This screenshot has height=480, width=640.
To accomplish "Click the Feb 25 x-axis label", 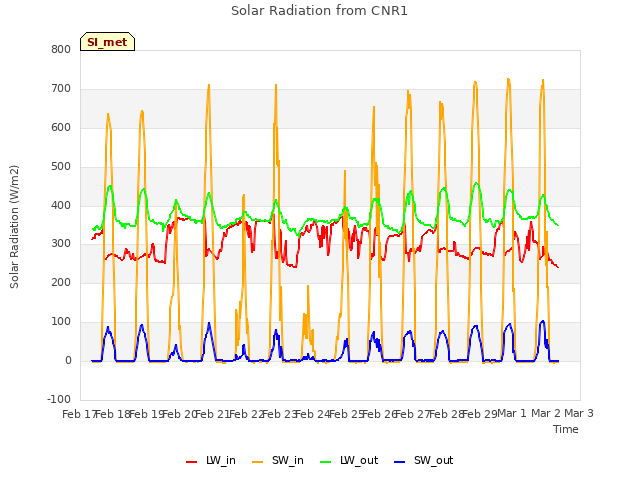I will click(x=346, y=414).
